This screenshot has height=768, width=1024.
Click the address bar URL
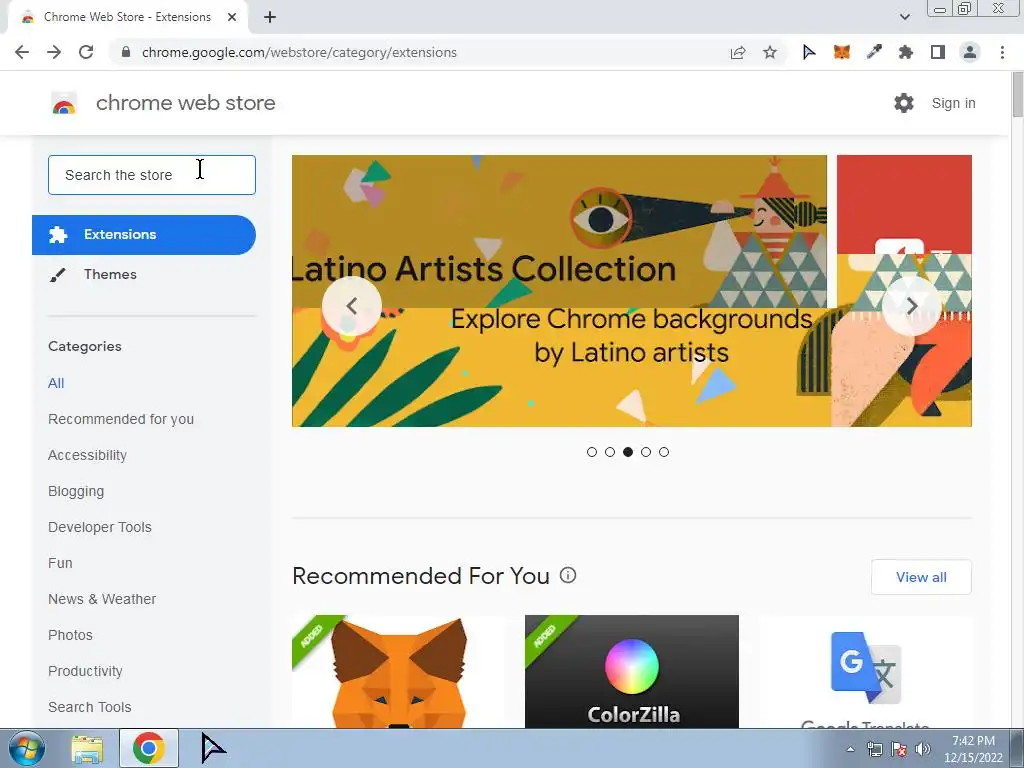299,52
